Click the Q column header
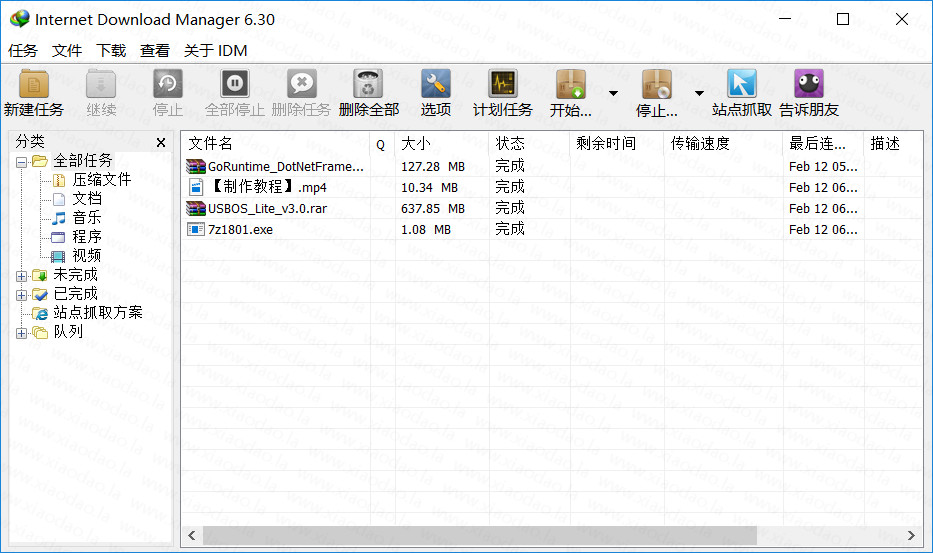 [382, 143]
